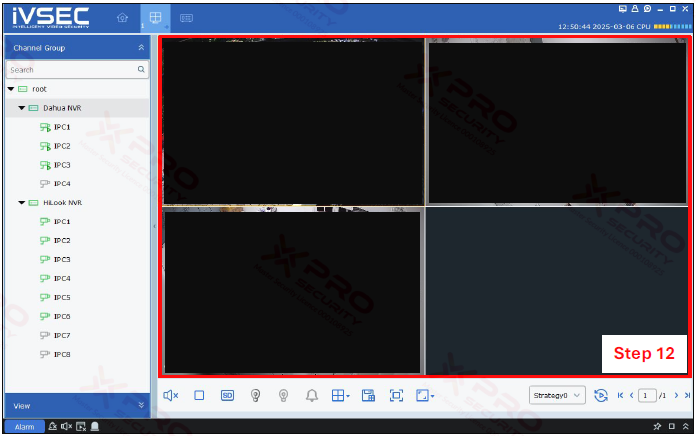Click the second light bulb icon
This screenshot has width=696, height=436.
pyautogui.click(x=283, y=395)
